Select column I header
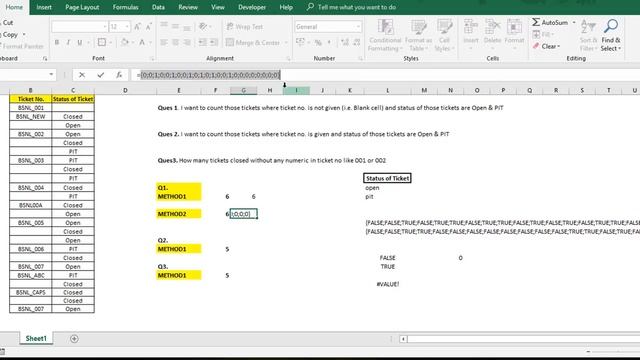Screen dimensions: 640x360 pyautogui.click(x=296, y=90)
